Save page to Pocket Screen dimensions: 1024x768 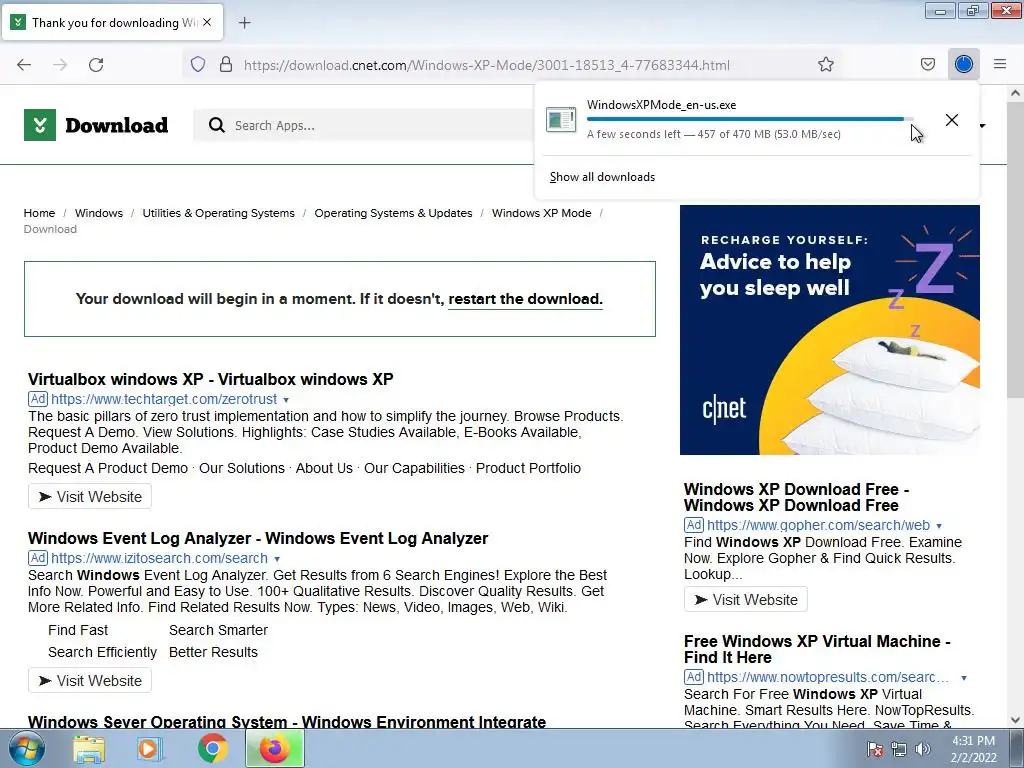[x=927, y=64]
